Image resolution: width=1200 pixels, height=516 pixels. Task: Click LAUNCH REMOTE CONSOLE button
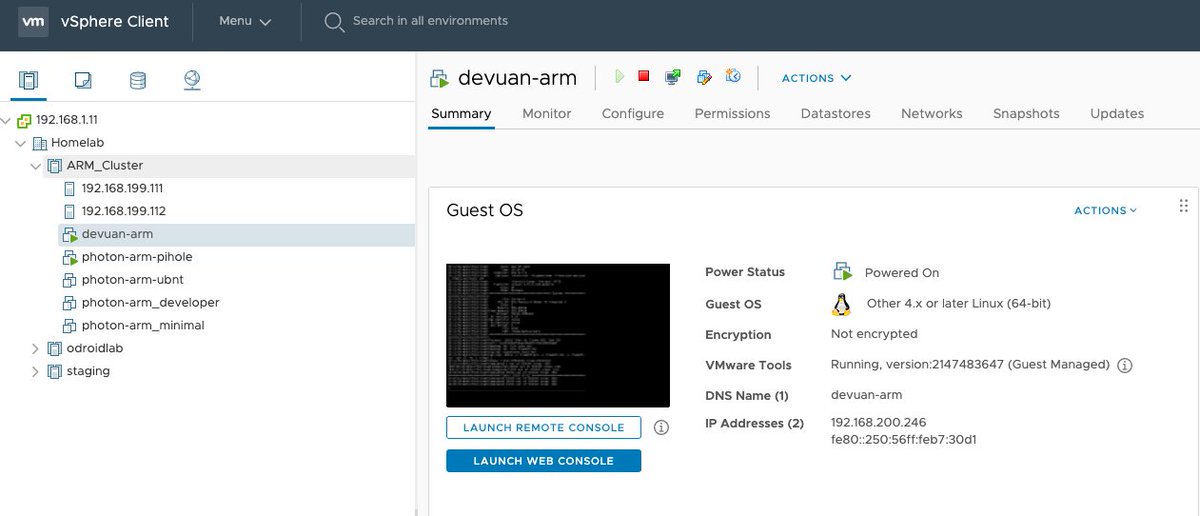tap(543, 427)
